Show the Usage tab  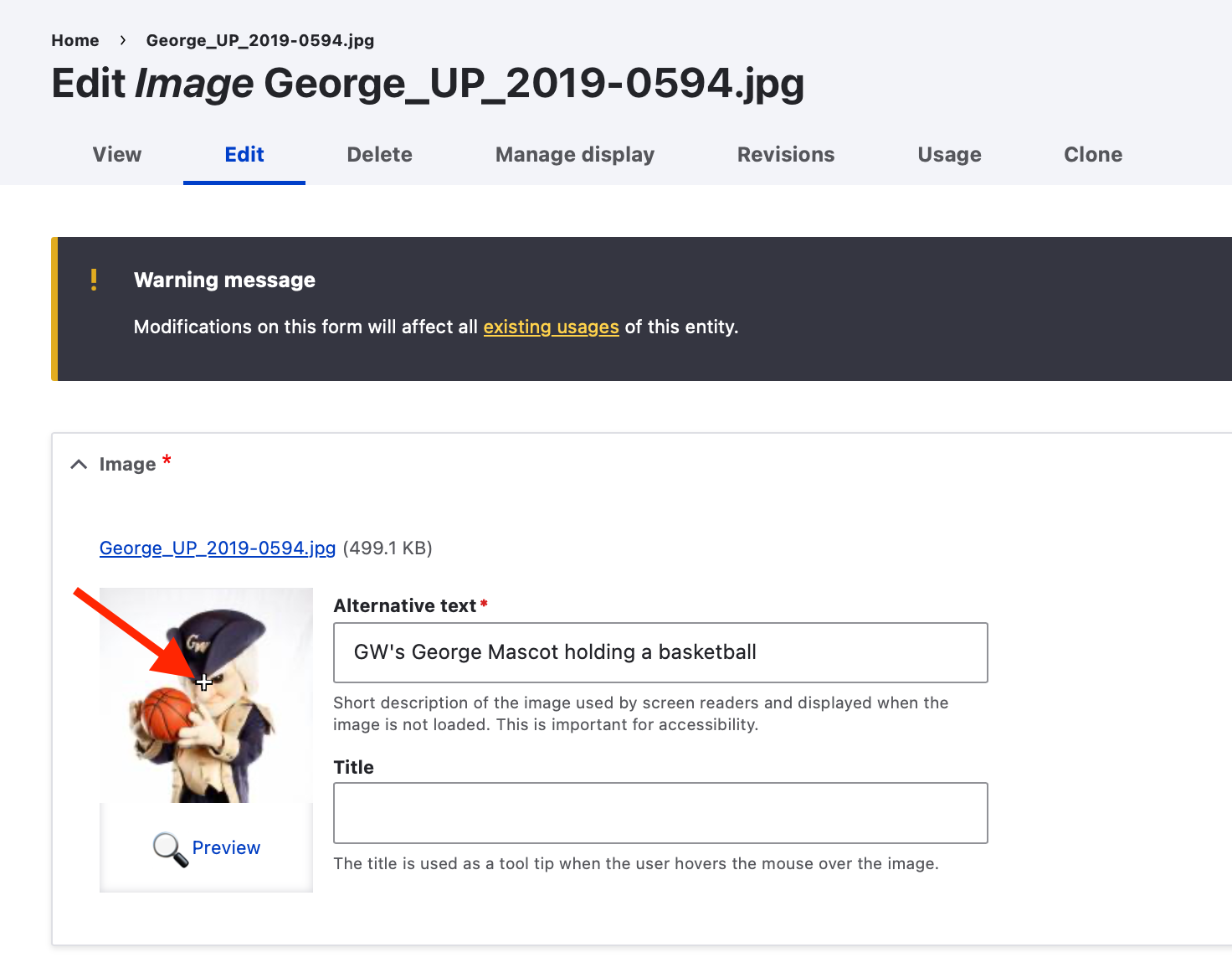point(949,155)
